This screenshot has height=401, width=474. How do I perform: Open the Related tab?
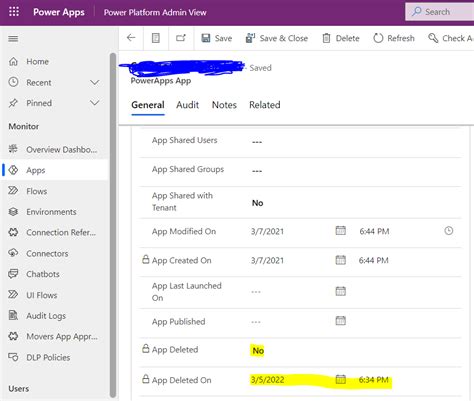pos(265,105)
